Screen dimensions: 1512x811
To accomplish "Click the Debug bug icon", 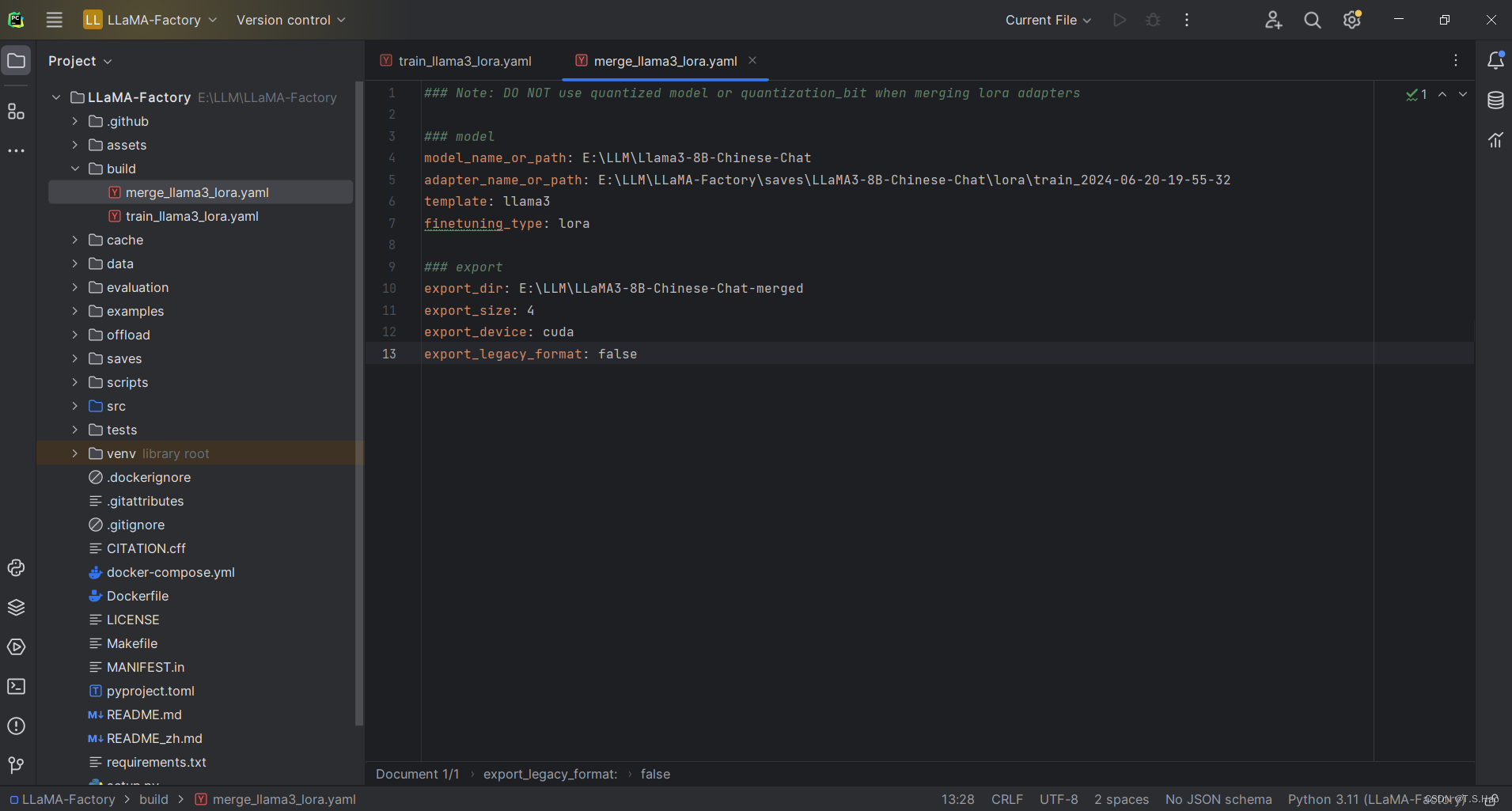I will pyautogui.click(x=1154, y=20).
